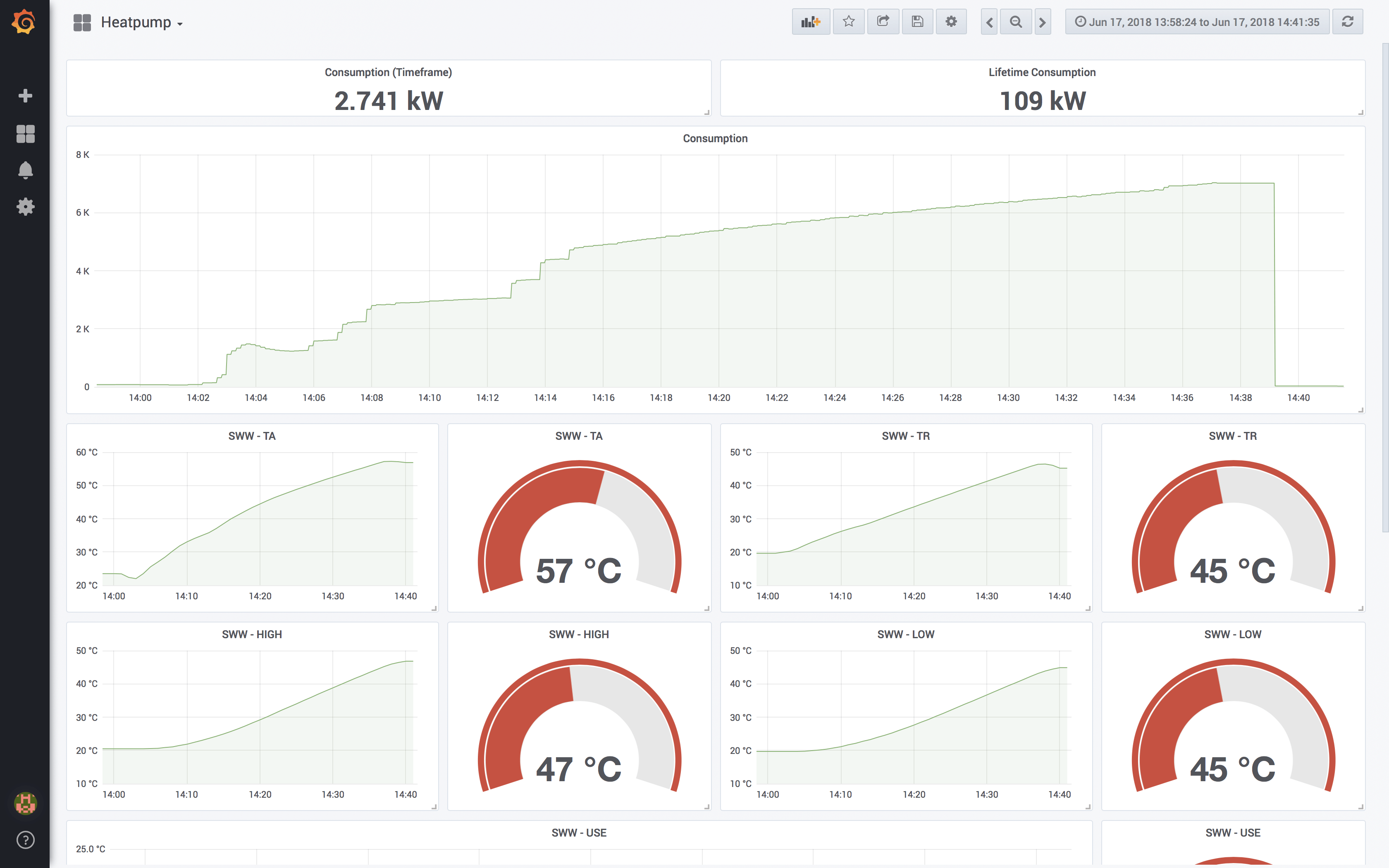Image resolution: width=1389 pixels, height=868 pixels.
Task: Open Configuration gear in left sidebar
Action: click(x=25, y=207)
